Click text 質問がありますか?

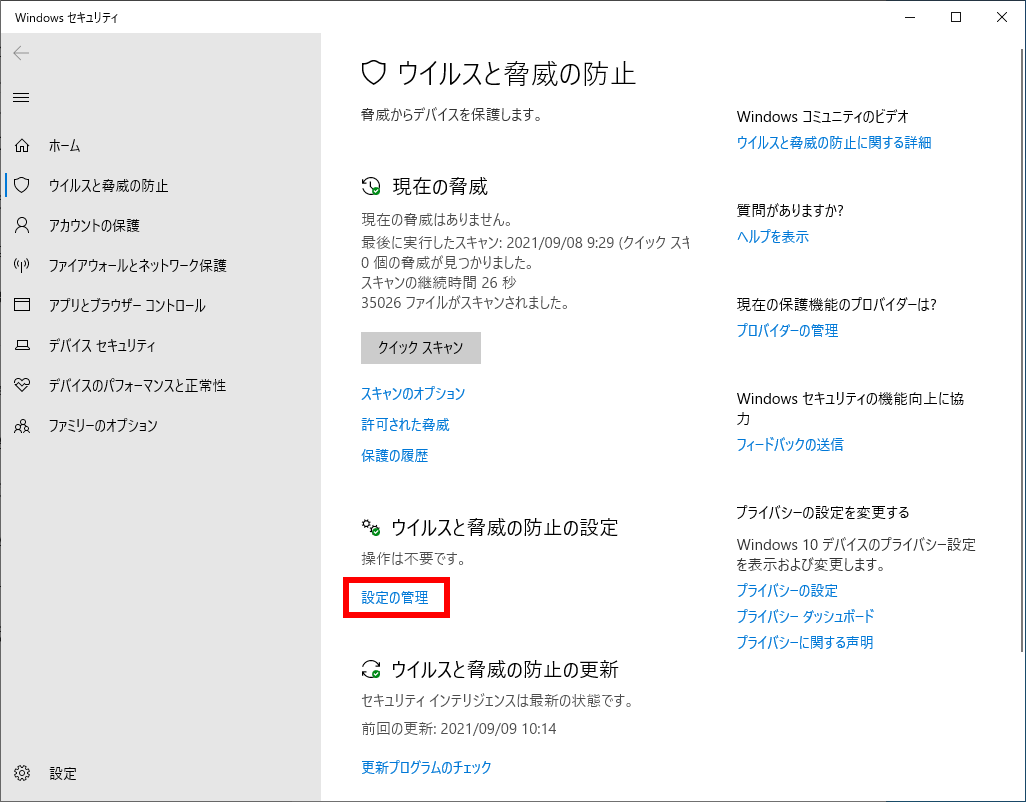pos(790,211)
